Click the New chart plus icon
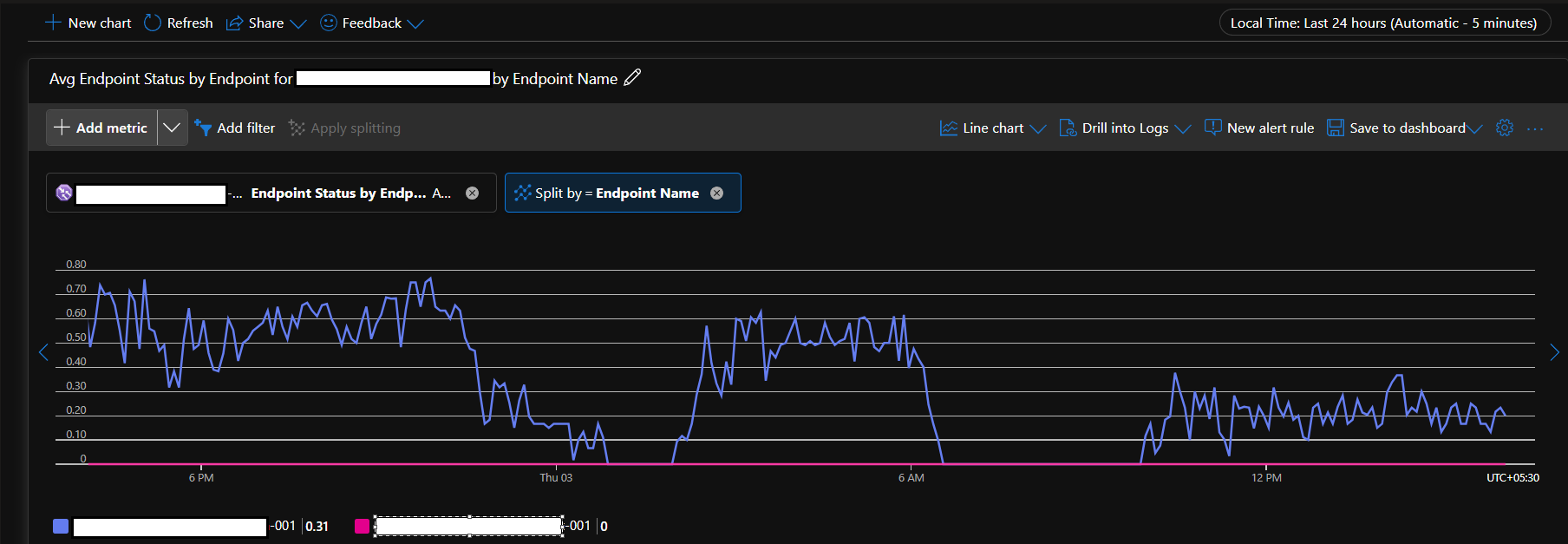This screenshot has height=544, width=1568. pyautogui.click(x=53, y=23)
